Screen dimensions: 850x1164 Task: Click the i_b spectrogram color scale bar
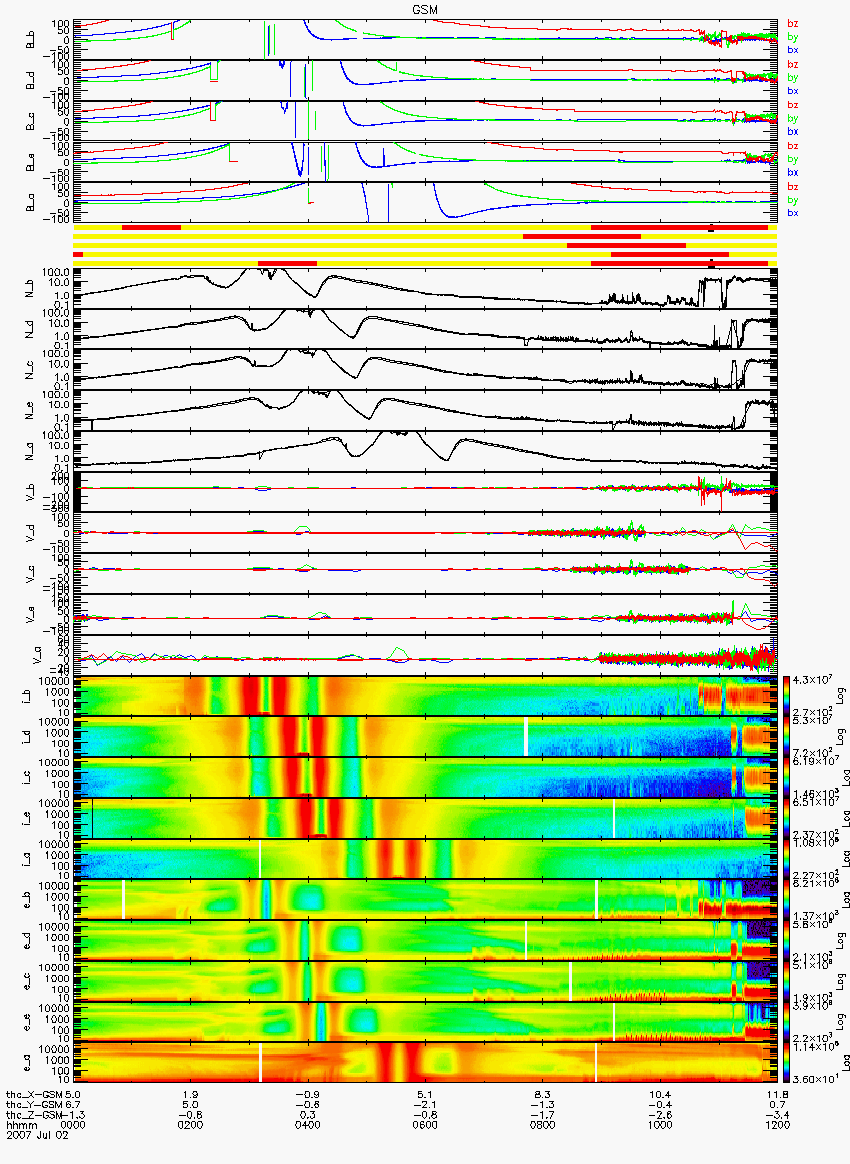[787, 696]
